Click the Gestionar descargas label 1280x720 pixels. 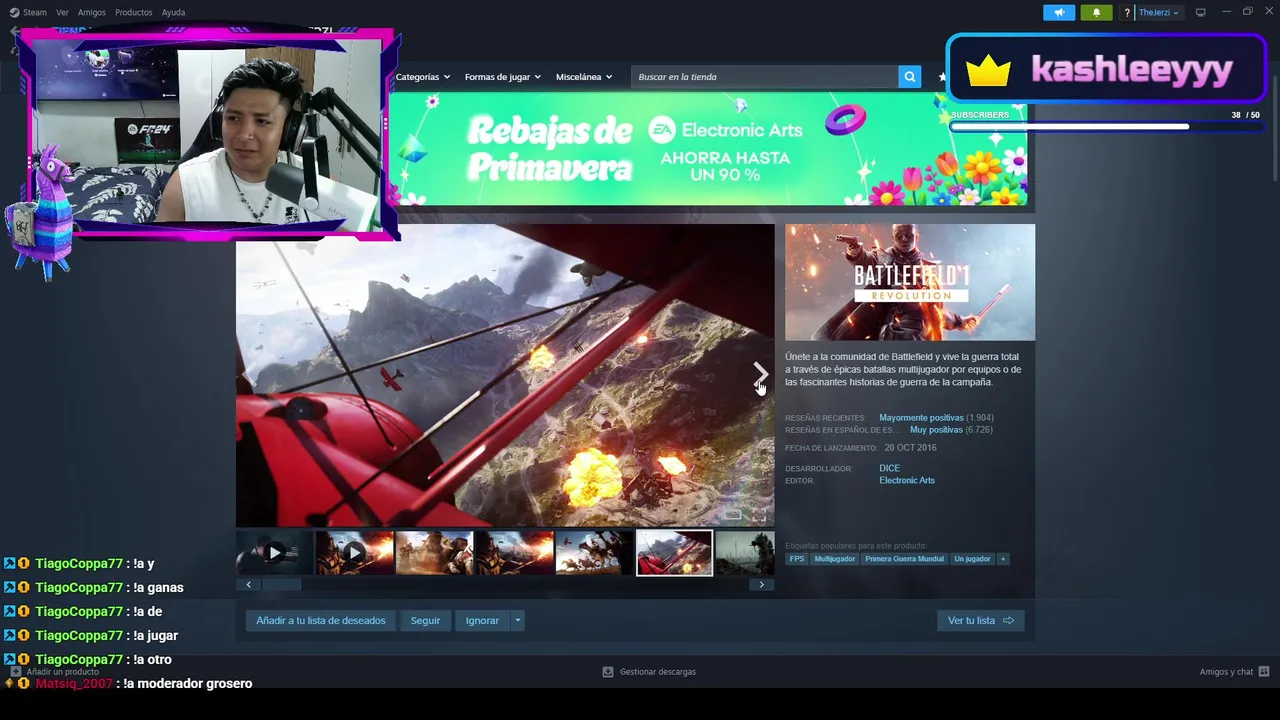point(657,672)
